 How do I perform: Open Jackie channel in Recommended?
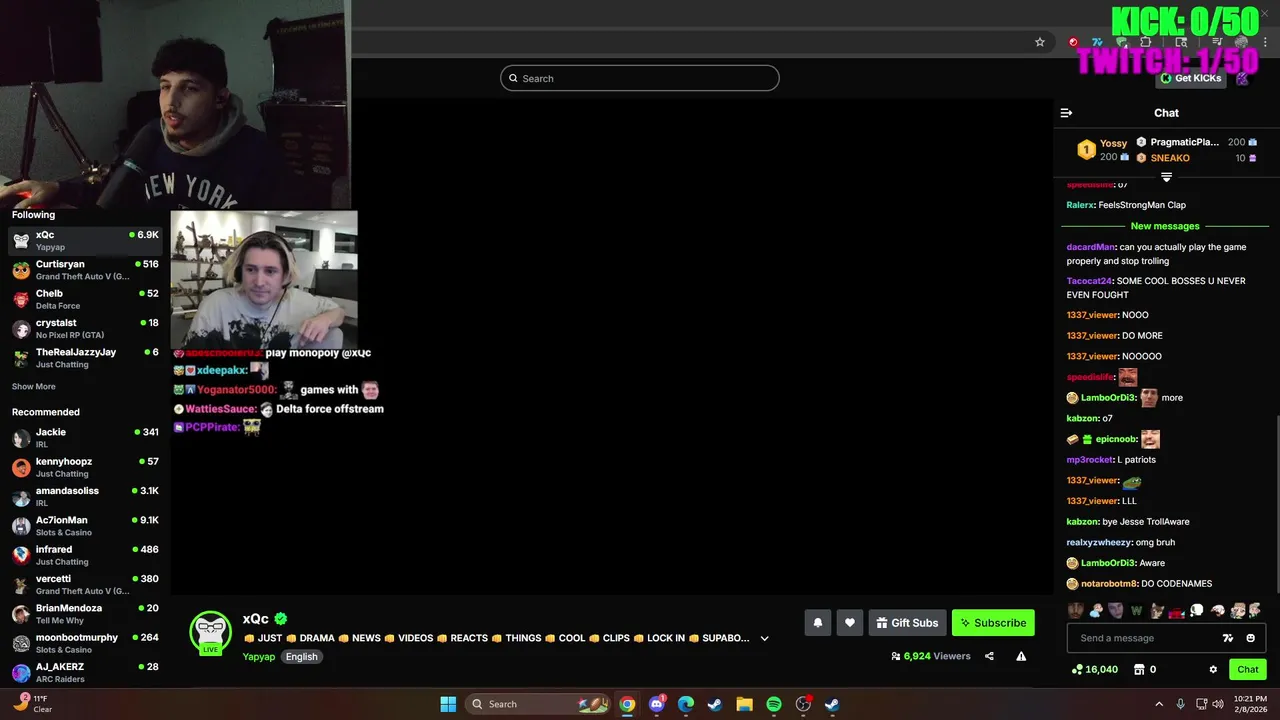pos(85,438)
